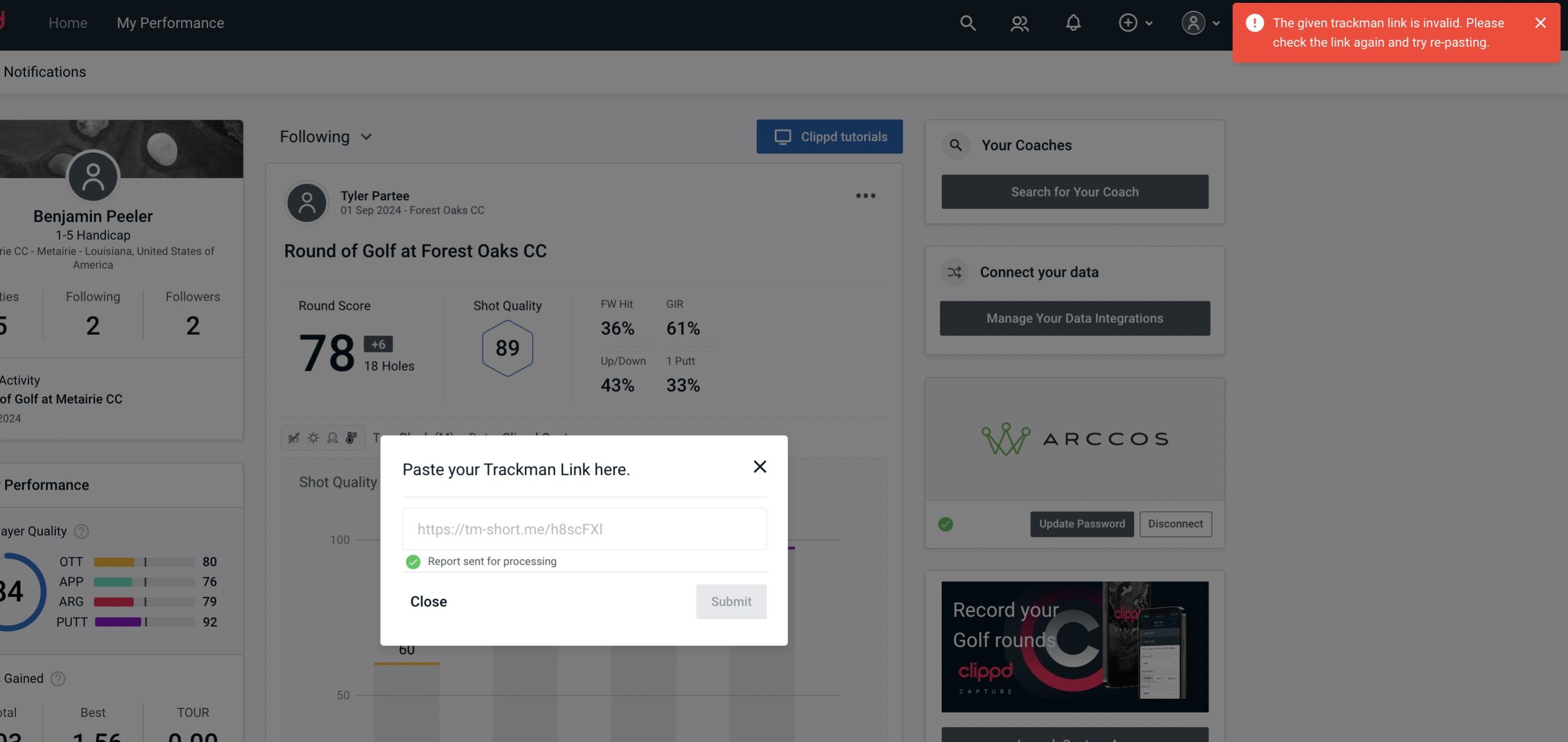Expand the add button dropdown arrow
Image resolution: width=1568 pixels, height=742 pixels.
point(1149,22)
